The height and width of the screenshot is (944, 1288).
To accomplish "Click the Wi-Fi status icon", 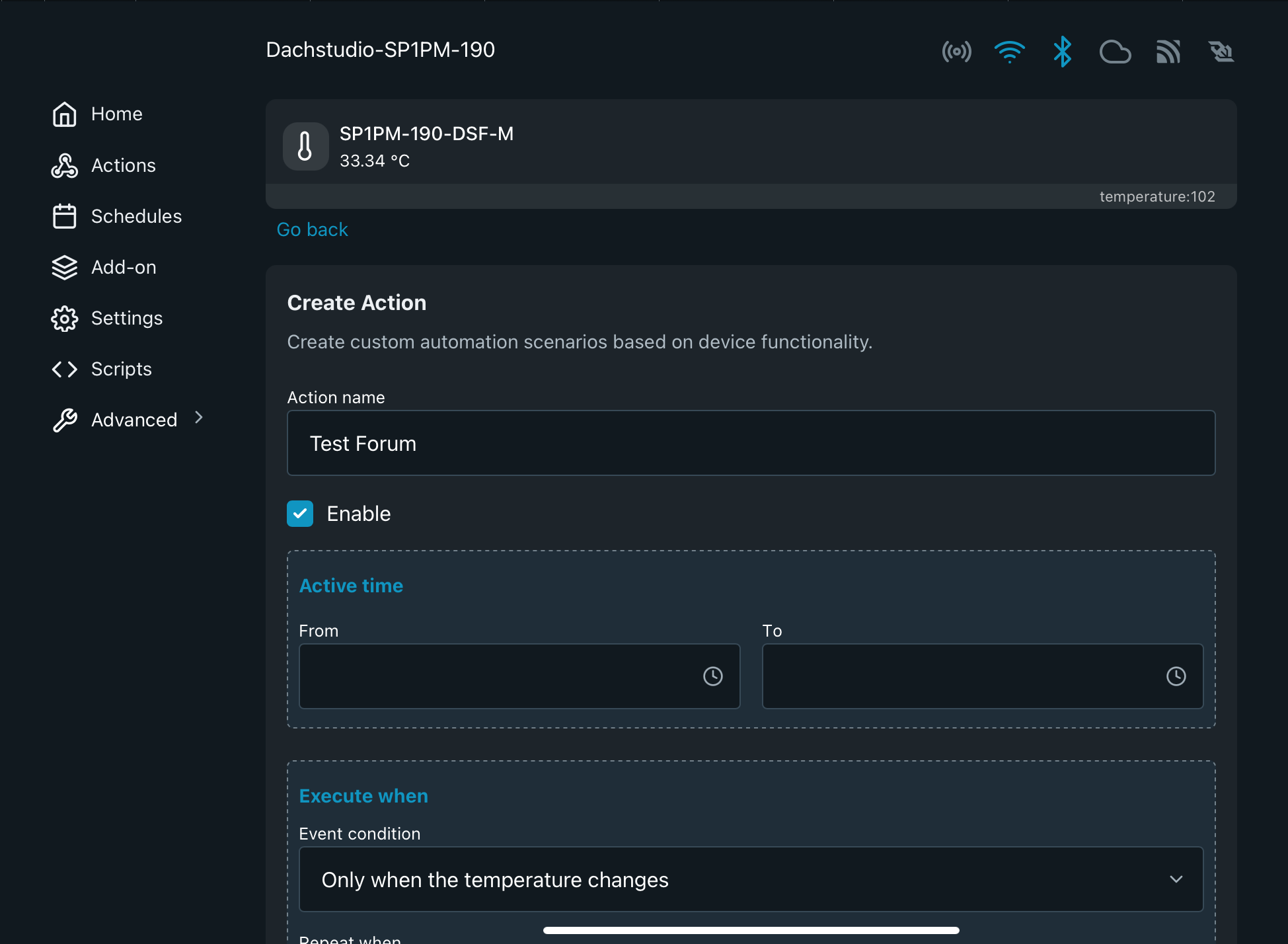I will [1010, 52].
